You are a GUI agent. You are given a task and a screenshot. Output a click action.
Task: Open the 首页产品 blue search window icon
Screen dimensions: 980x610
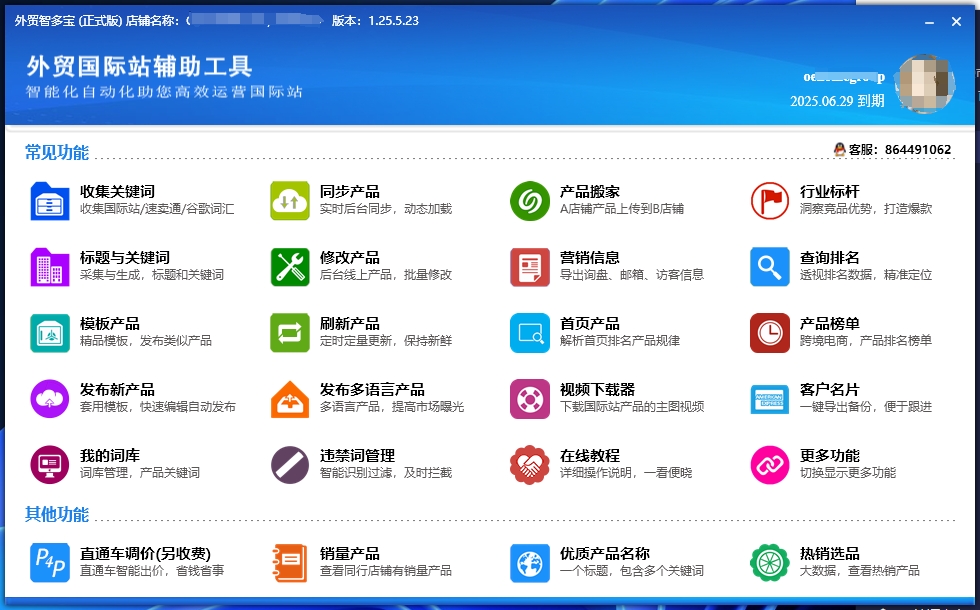(530, 333)
